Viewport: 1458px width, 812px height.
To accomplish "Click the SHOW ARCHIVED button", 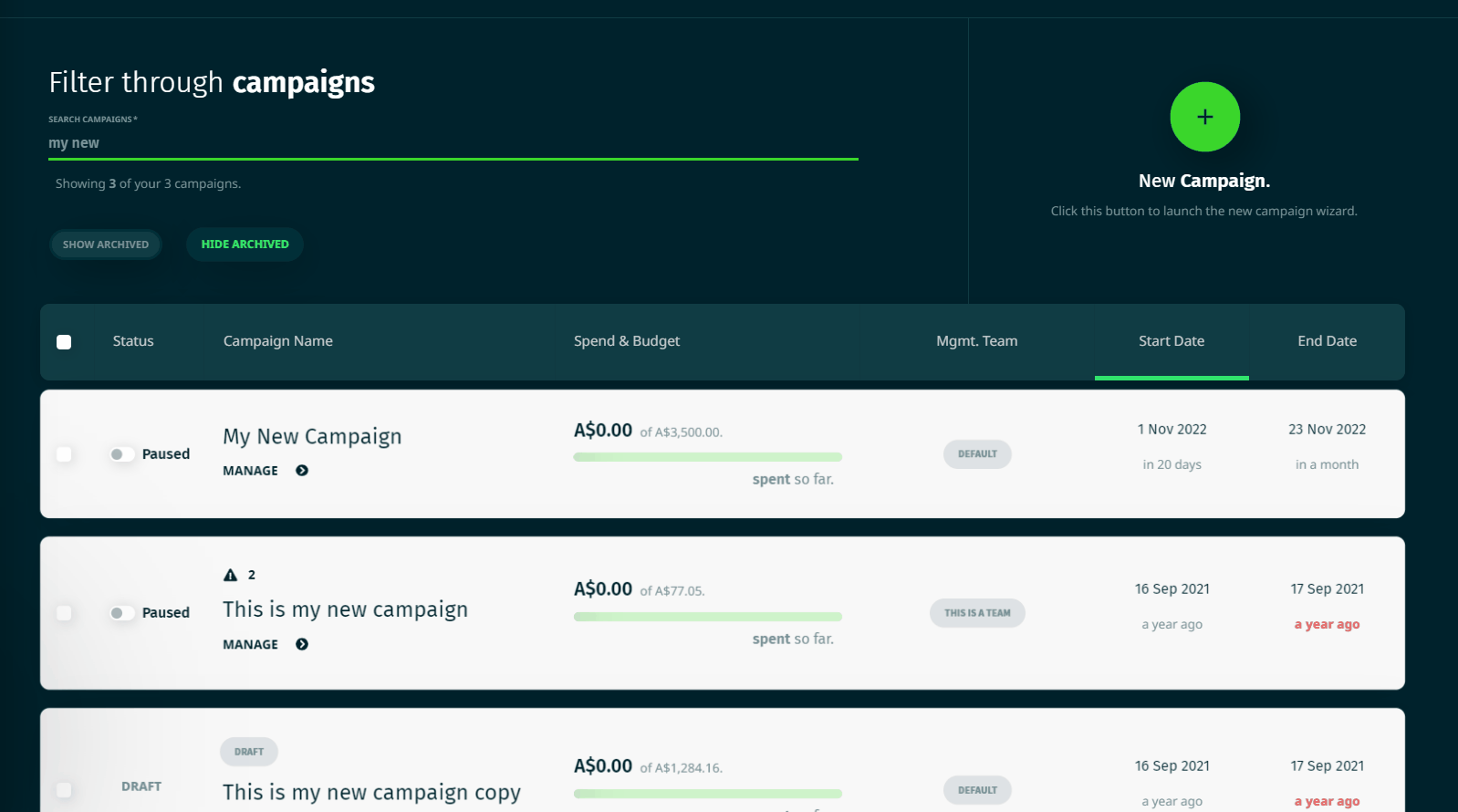I will [x=106, y=245].
